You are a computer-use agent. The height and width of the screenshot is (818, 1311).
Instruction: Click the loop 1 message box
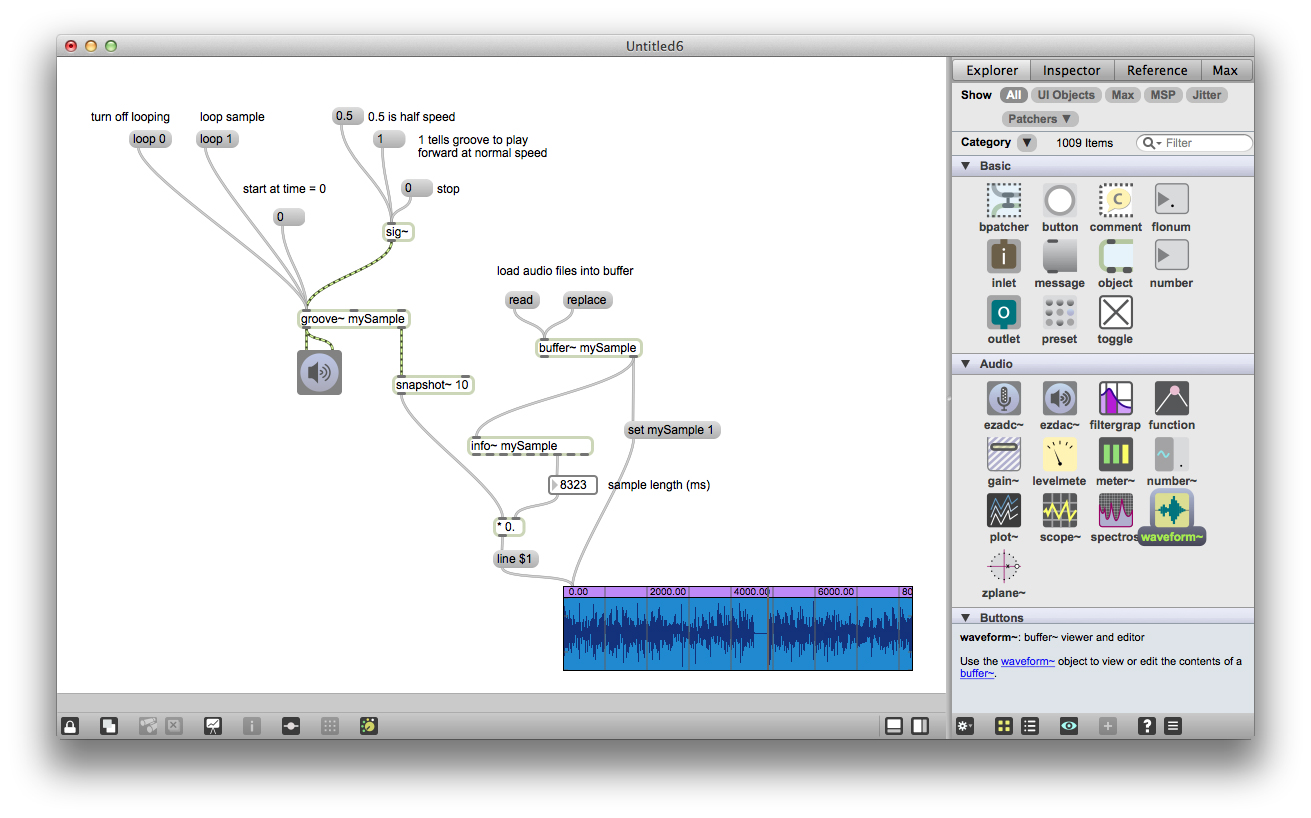click(x=217, y=139)
